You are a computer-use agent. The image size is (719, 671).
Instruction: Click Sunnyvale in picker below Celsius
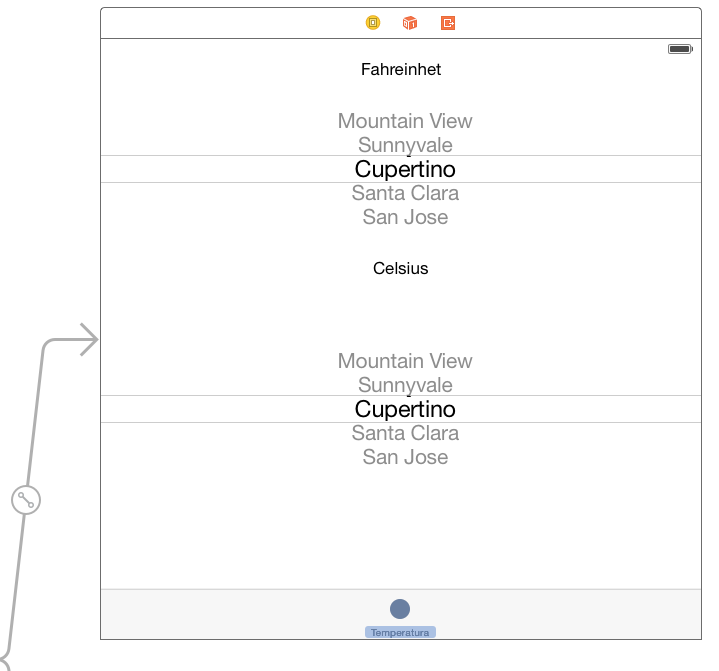click(405, 385)
